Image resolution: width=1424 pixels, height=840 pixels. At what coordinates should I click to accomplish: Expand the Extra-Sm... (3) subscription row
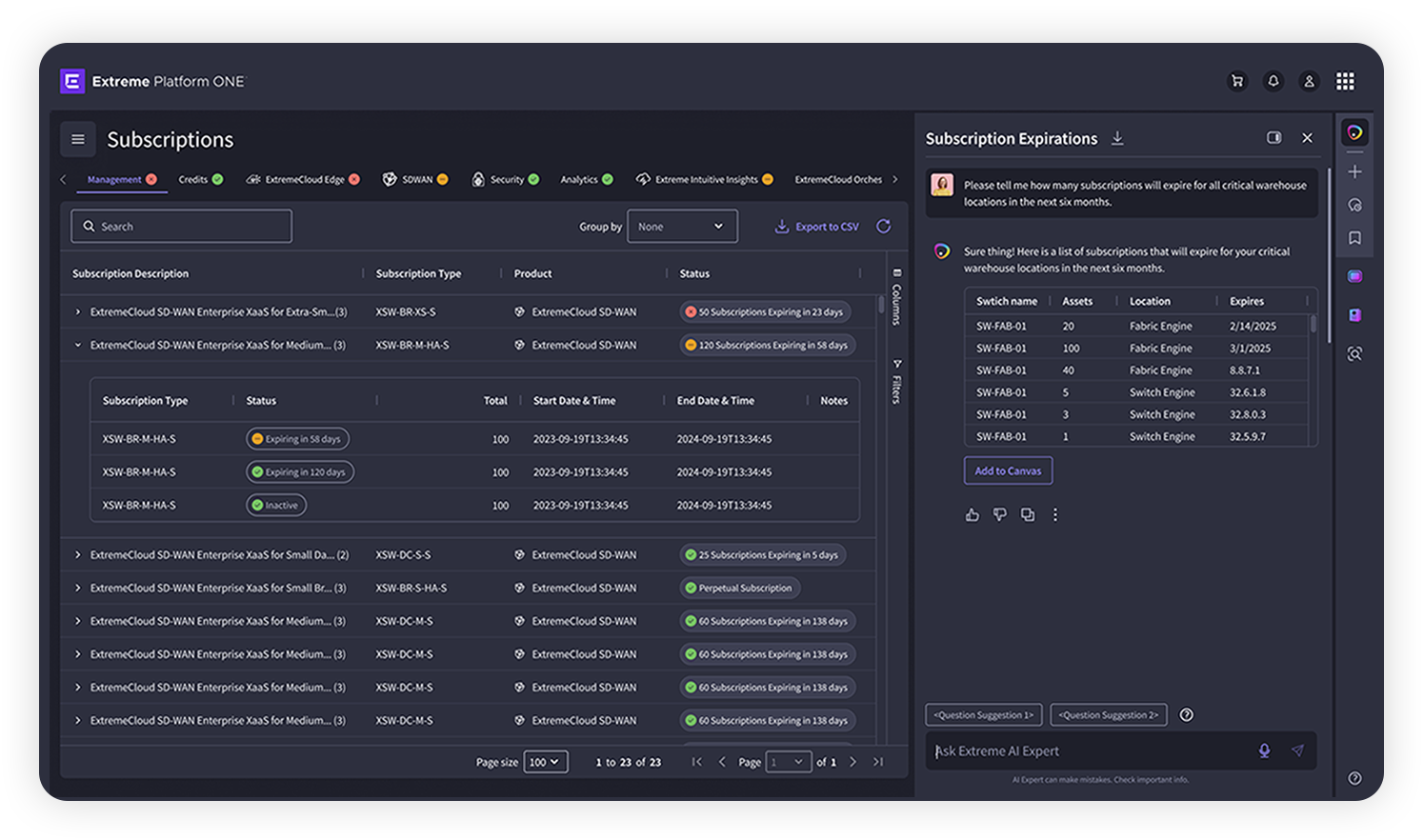coord(78,312)
